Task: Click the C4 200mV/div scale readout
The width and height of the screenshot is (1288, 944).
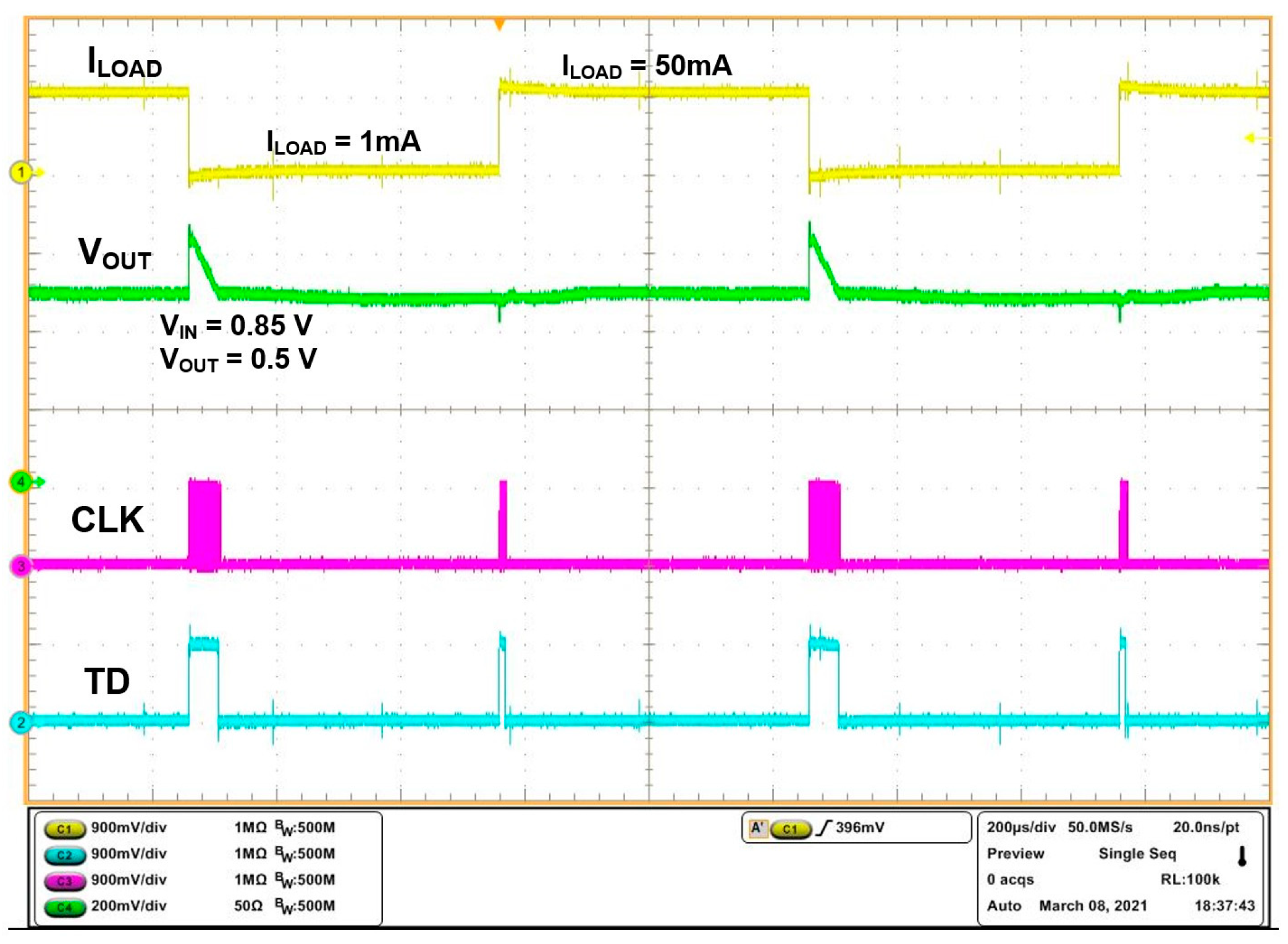Action: pos(128,906)
